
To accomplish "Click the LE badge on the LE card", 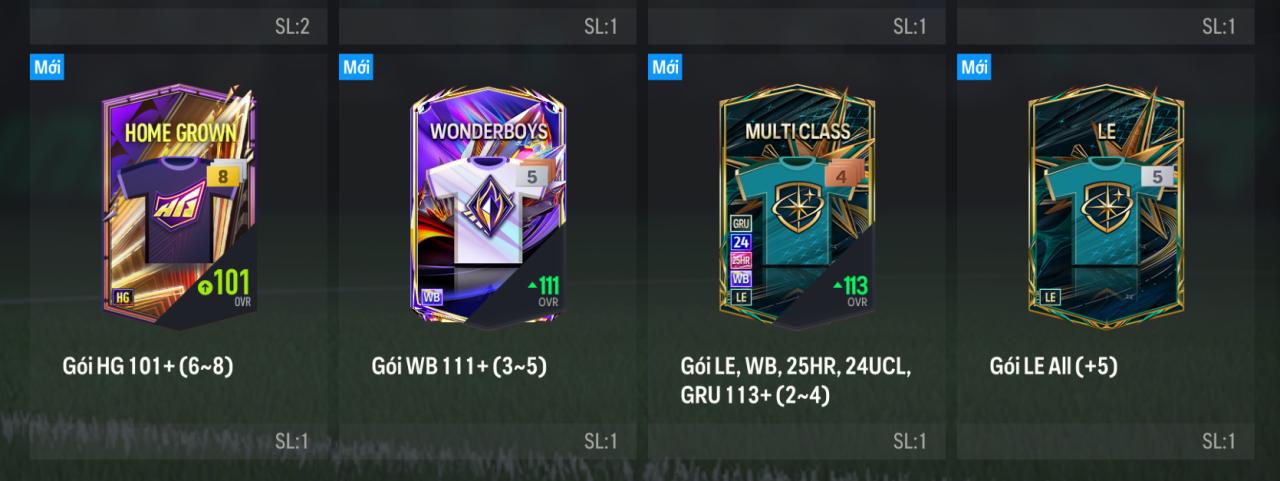I will [1050, 296].
